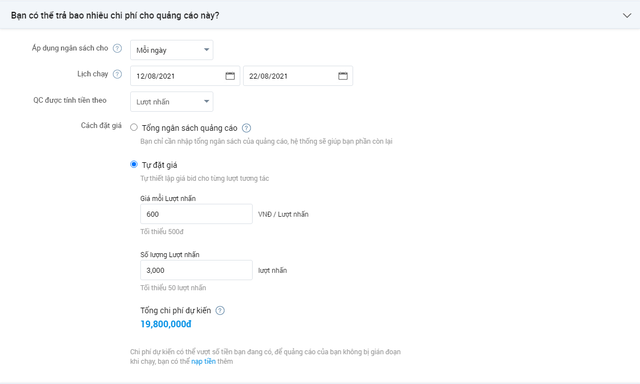Click the start date field 12/08/2021

(185, 76)
